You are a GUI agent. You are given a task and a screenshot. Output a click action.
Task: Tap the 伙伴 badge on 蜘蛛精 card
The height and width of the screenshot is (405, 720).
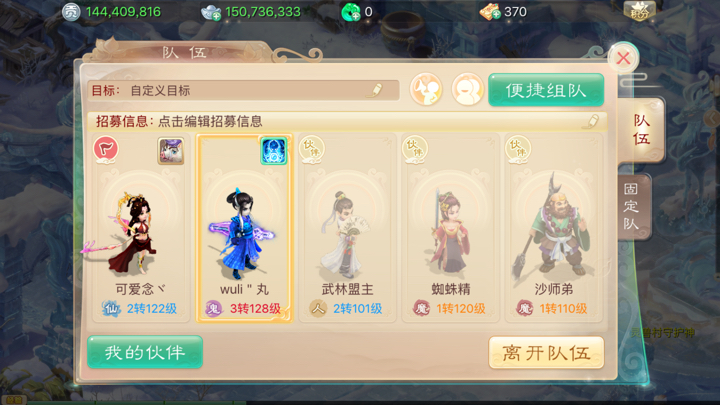click(415, 149)
